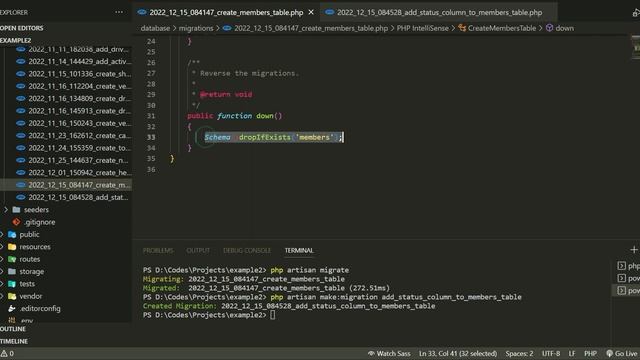Click the terminal prompt input cursor
640x360 pixels.
tap(272, 315)
